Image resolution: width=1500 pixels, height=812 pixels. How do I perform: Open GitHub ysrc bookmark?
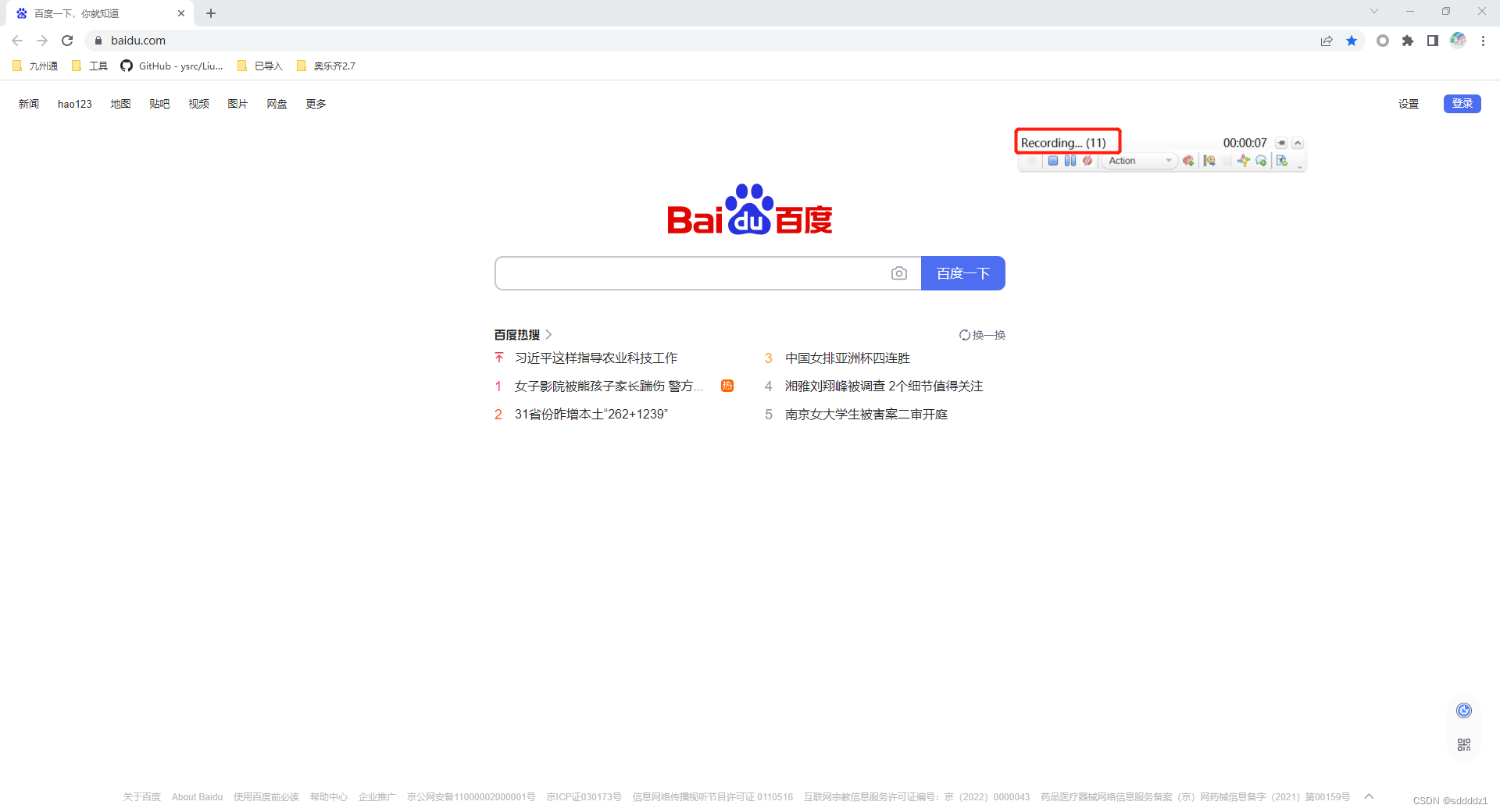172,66
